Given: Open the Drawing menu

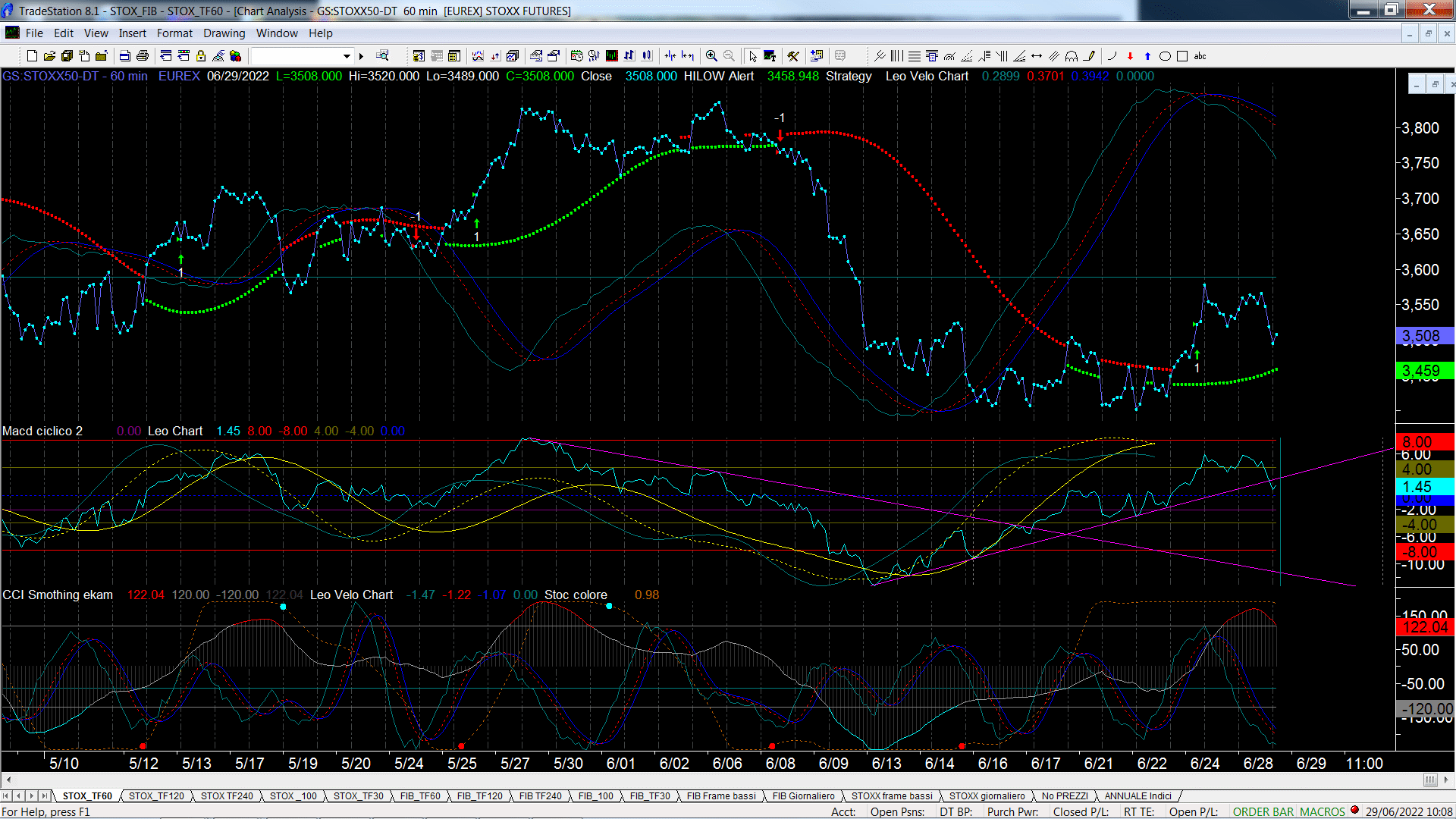Looking at the screenshot, I should point(224,33).
